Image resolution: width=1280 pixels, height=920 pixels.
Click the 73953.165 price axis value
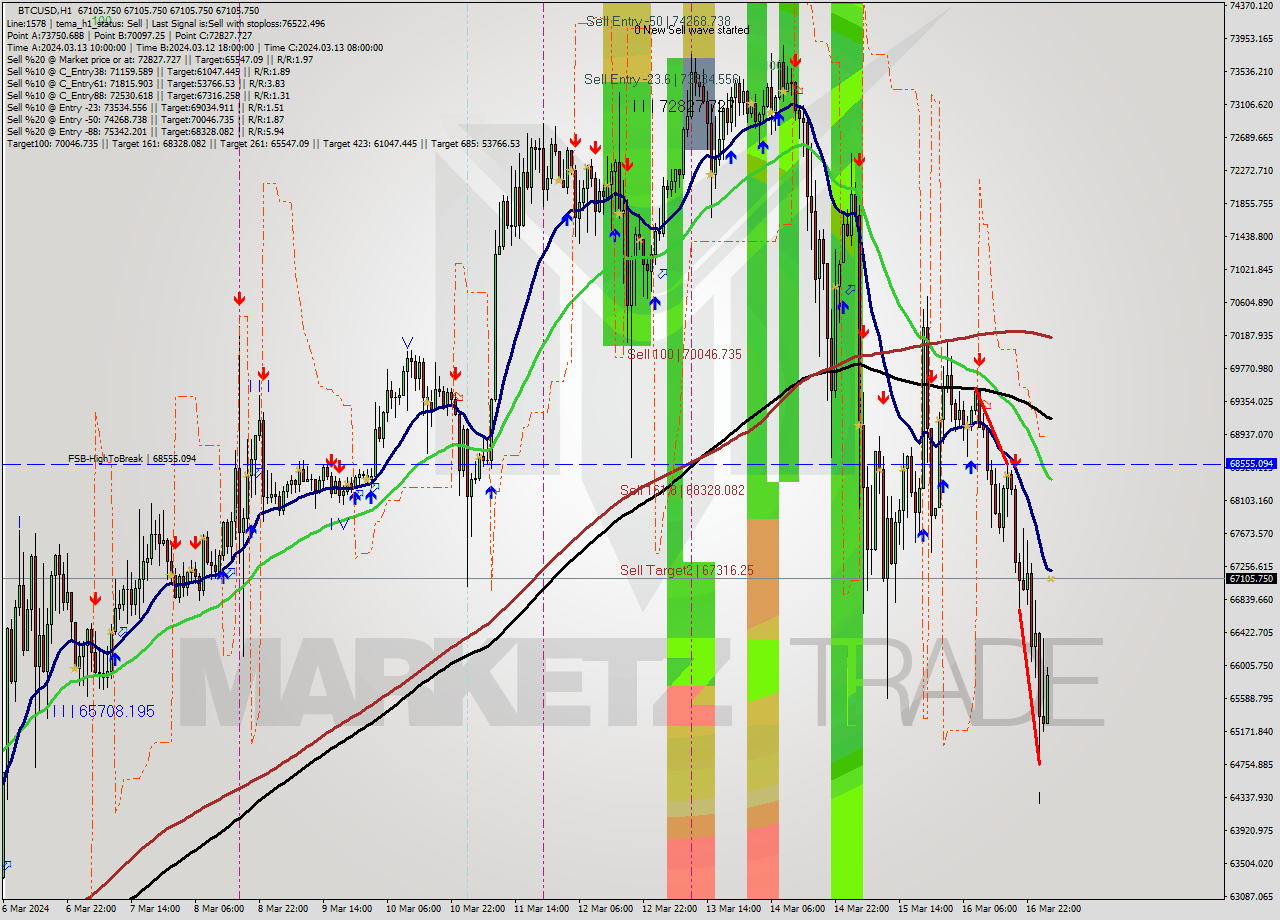(1251, 38)
